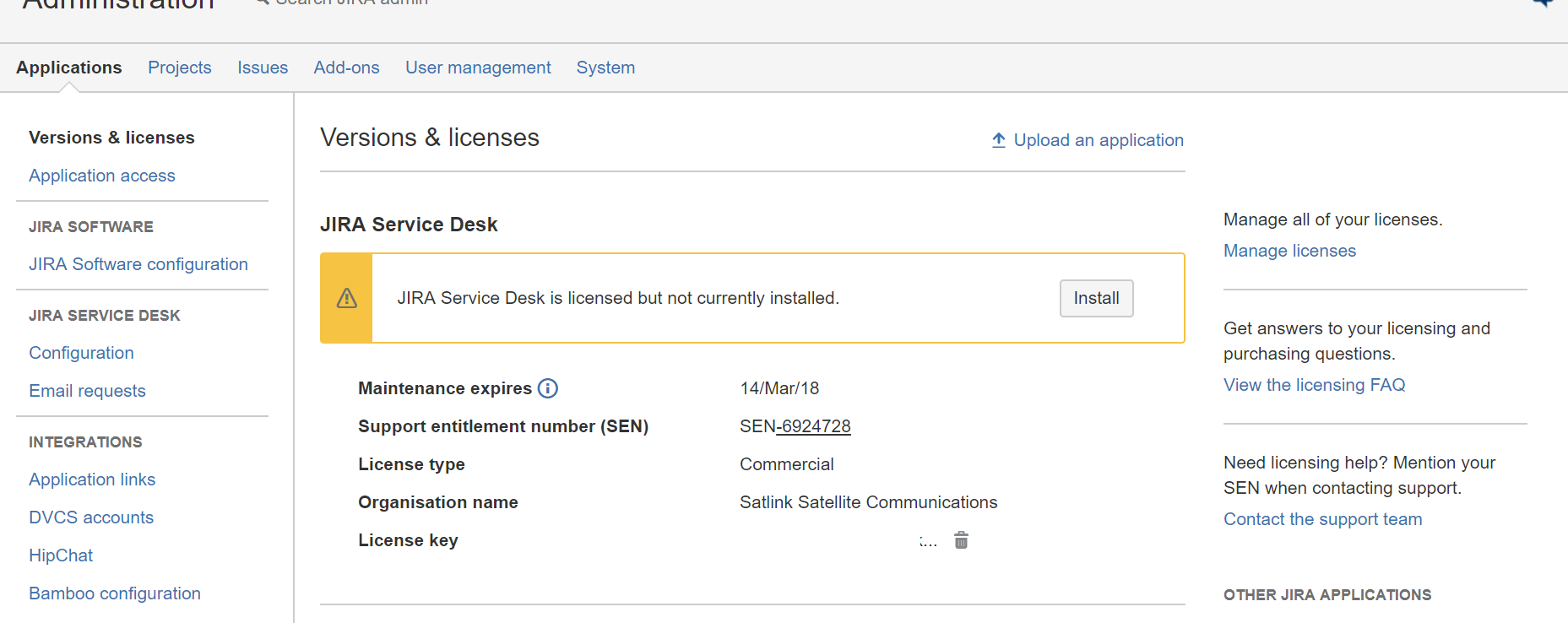Open JIRA Software configuration

[x=138, y=264]
